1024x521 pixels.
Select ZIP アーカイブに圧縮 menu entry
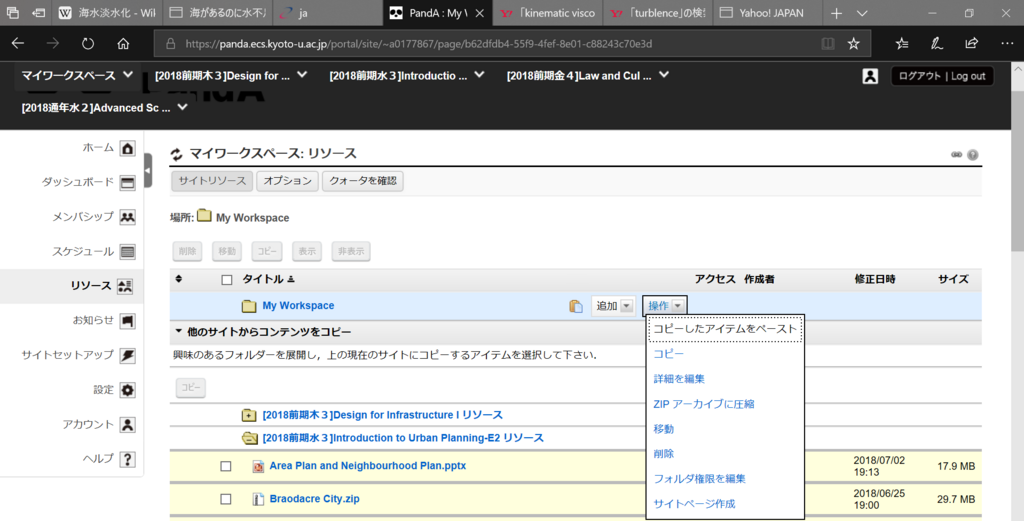(704, 404)
